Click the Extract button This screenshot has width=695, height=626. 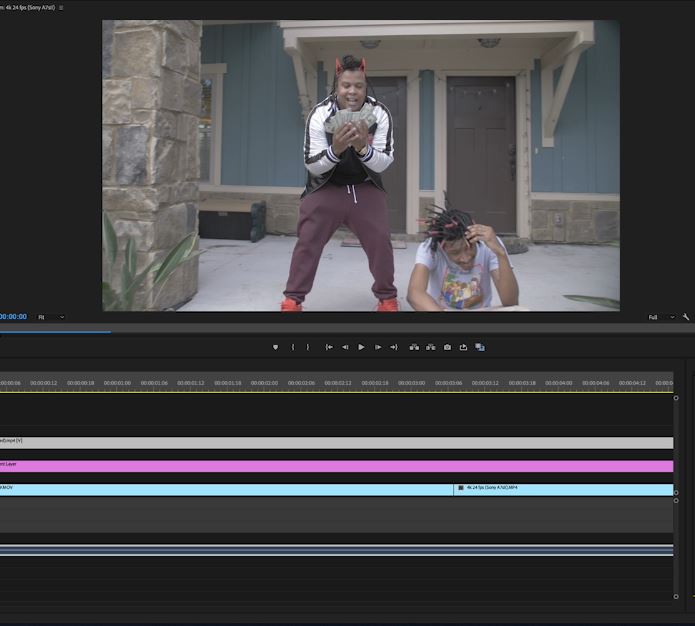[430, 347]
